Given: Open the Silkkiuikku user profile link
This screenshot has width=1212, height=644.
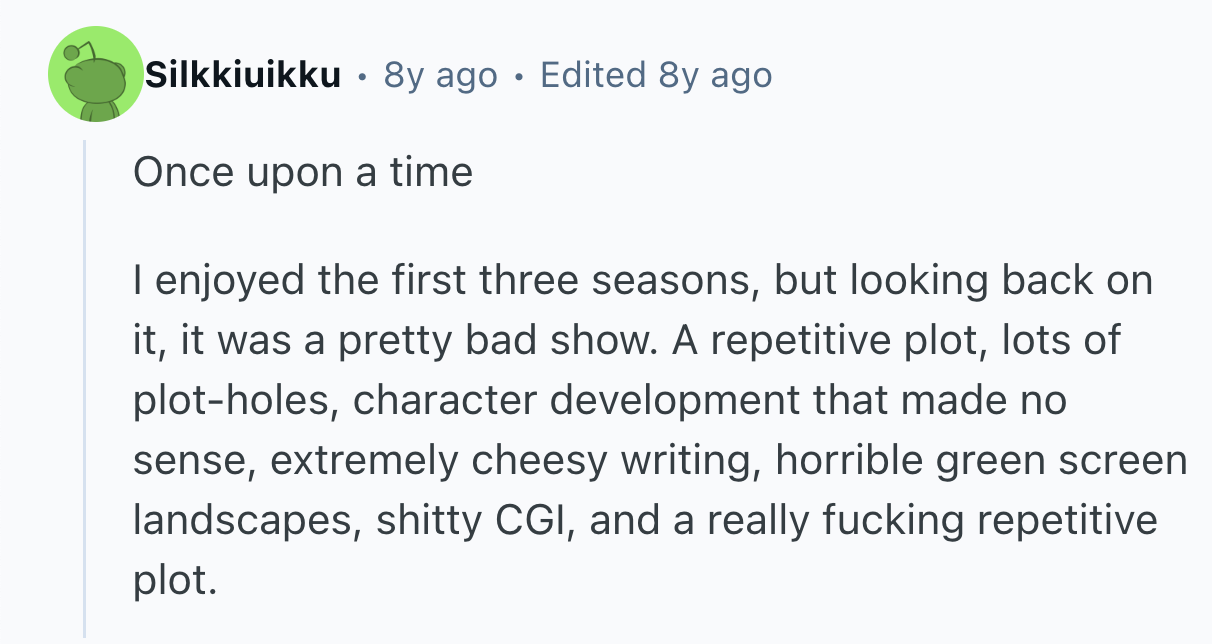Looking at the screenshot, I should [243, 75].
